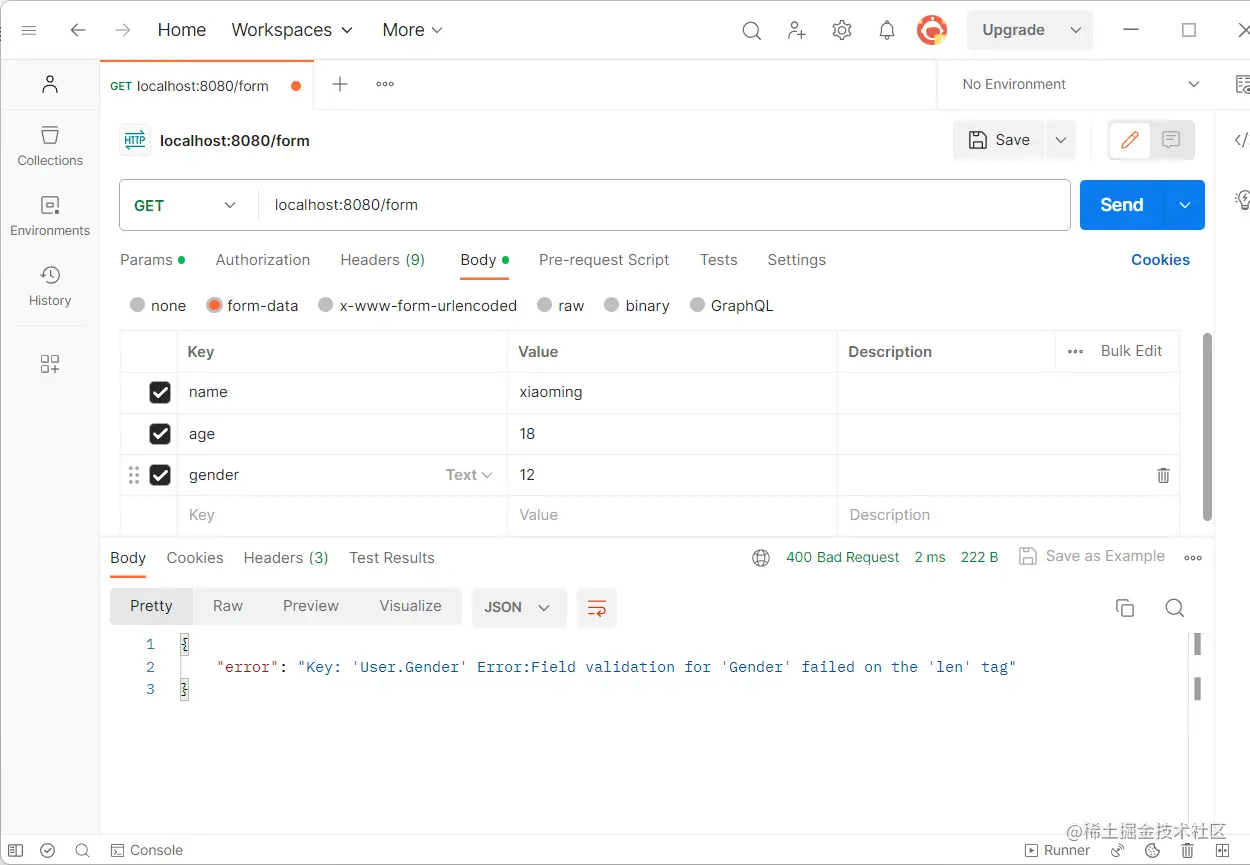Open the Save options dropdown arrow
Viewport: 1250px width, 865px height.
pyautogui.click(x=1061, y=140)
